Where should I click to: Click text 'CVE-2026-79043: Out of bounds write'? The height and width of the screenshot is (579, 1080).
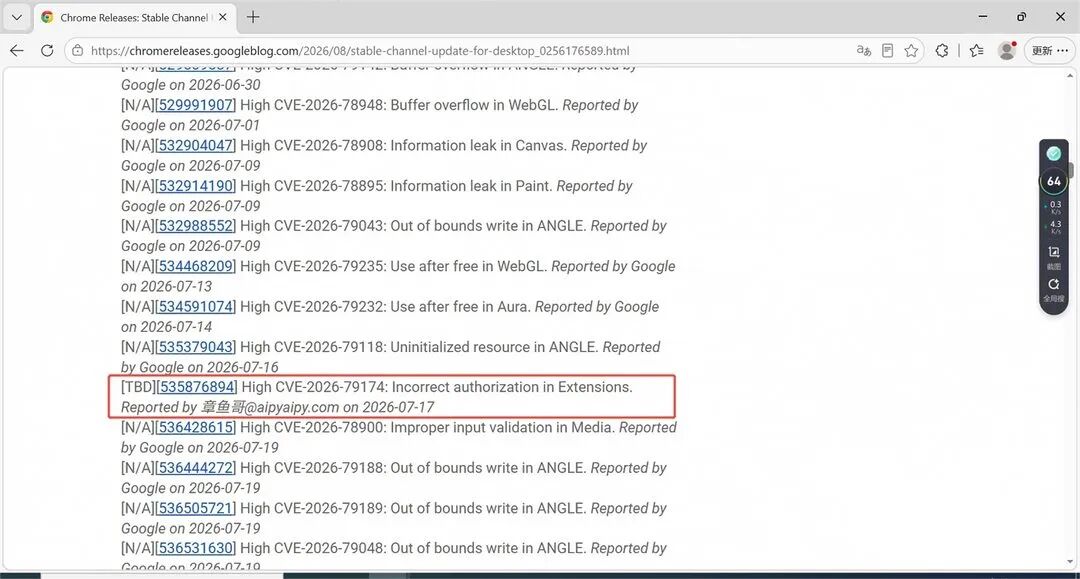pos(396,226)
